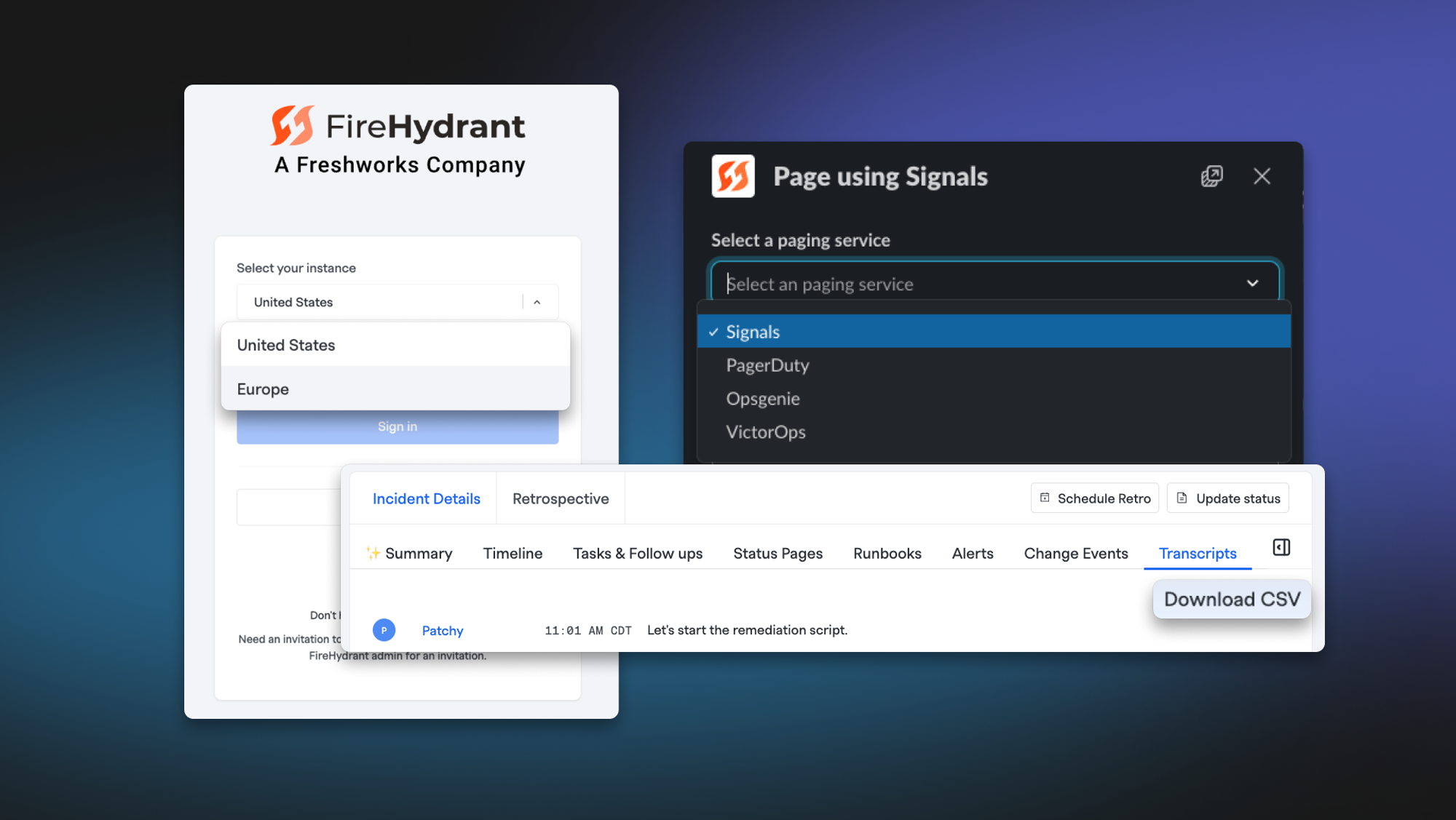Image resolution: width=1456 pixels, height=820 pixels.
Task: Focus the Select a paging service field
Action: pyautogui.click(x=994, y=283)
